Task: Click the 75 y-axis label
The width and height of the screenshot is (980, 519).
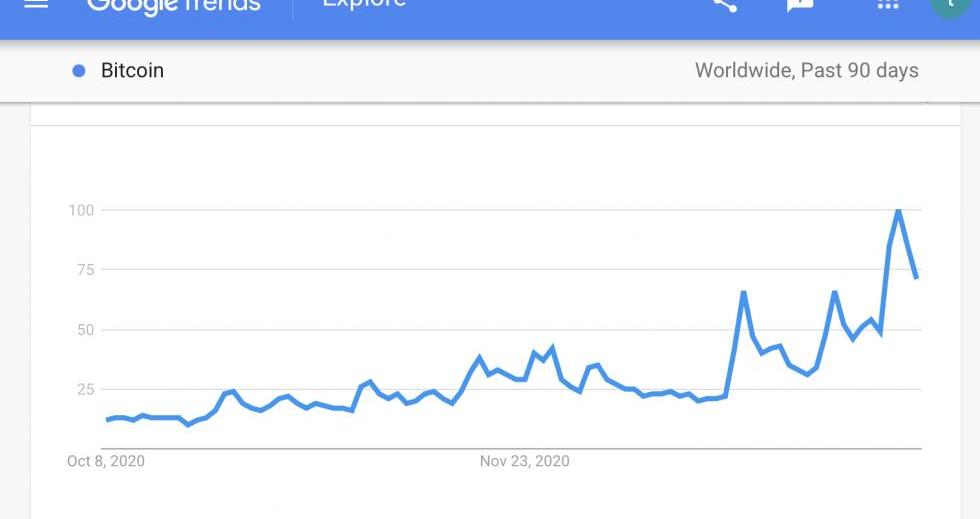Action: click(x=85, y=270)
